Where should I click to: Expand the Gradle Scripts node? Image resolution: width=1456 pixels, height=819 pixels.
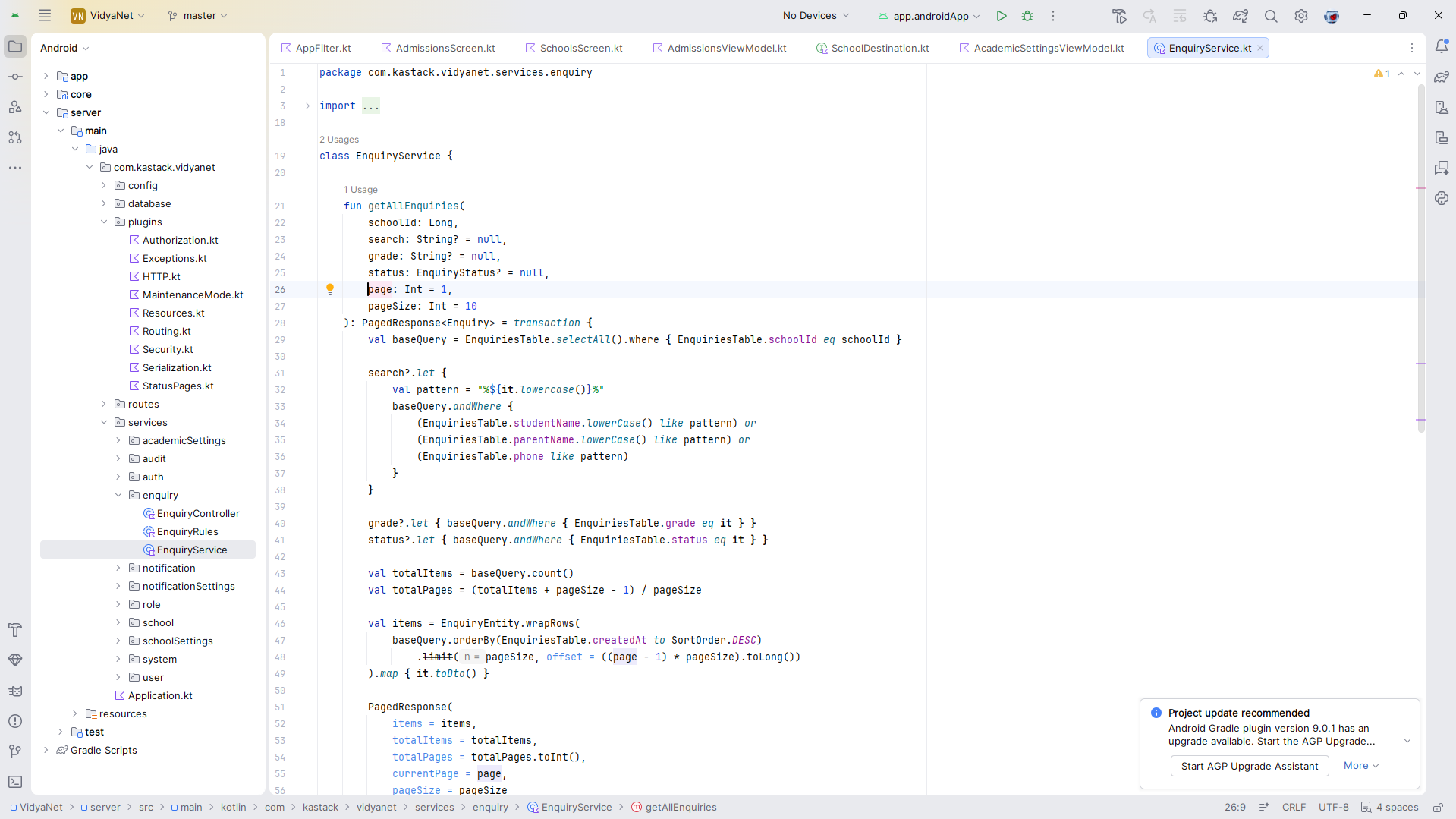click(x=46, y=751)
